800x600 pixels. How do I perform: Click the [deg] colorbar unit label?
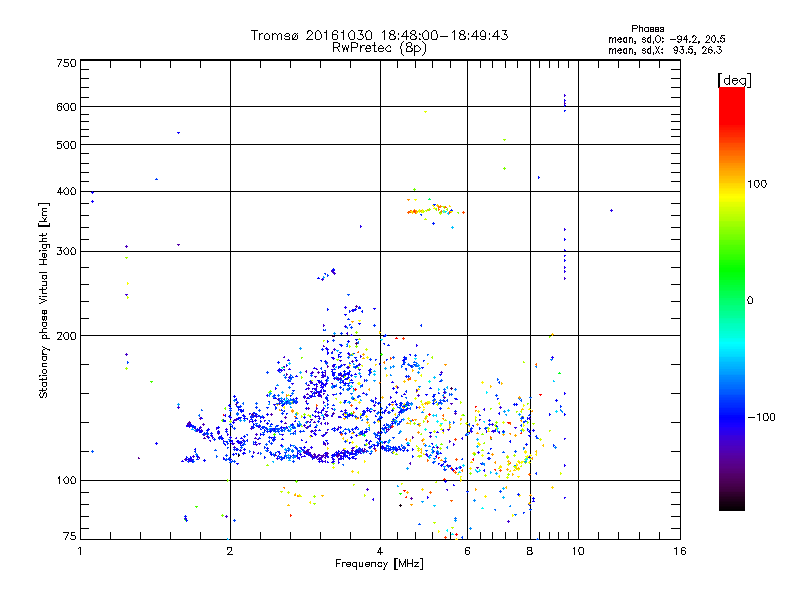(x=734, y=80)
